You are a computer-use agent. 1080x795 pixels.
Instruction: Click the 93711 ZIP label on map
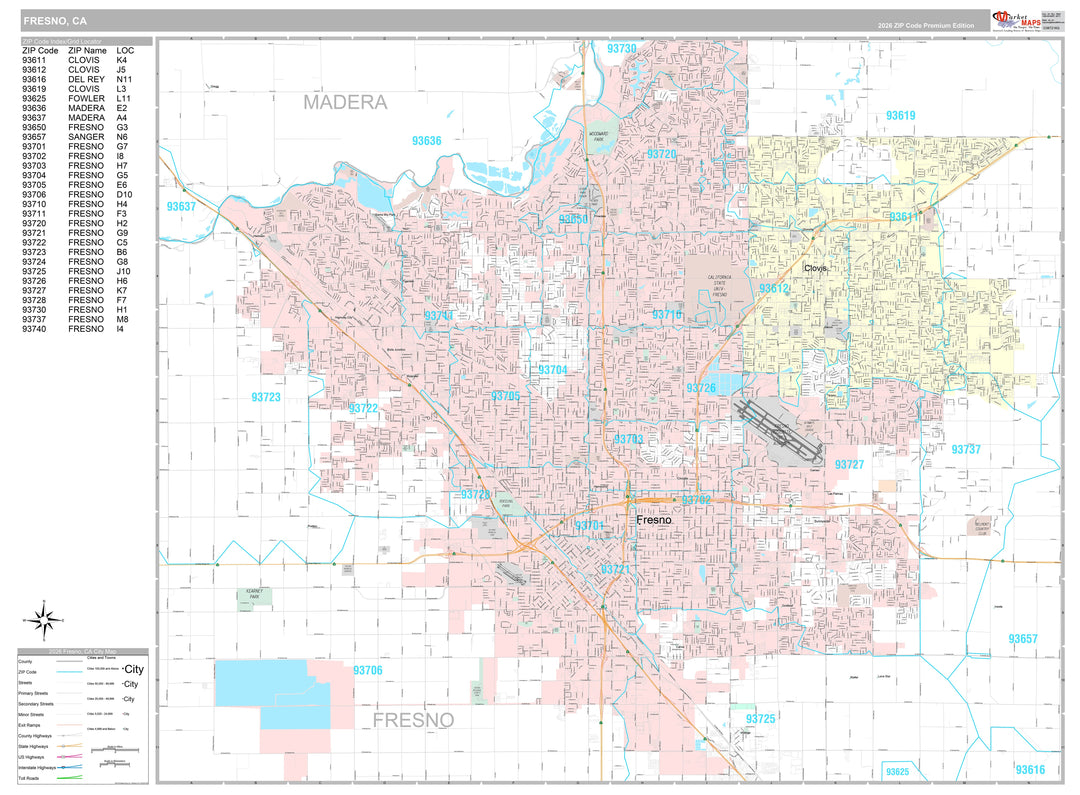point(439,316)
